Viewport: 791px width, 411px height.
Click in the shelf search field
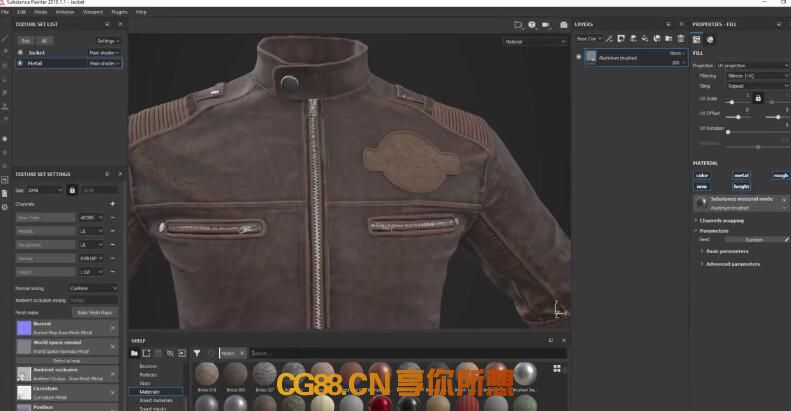tap(408, 353)
